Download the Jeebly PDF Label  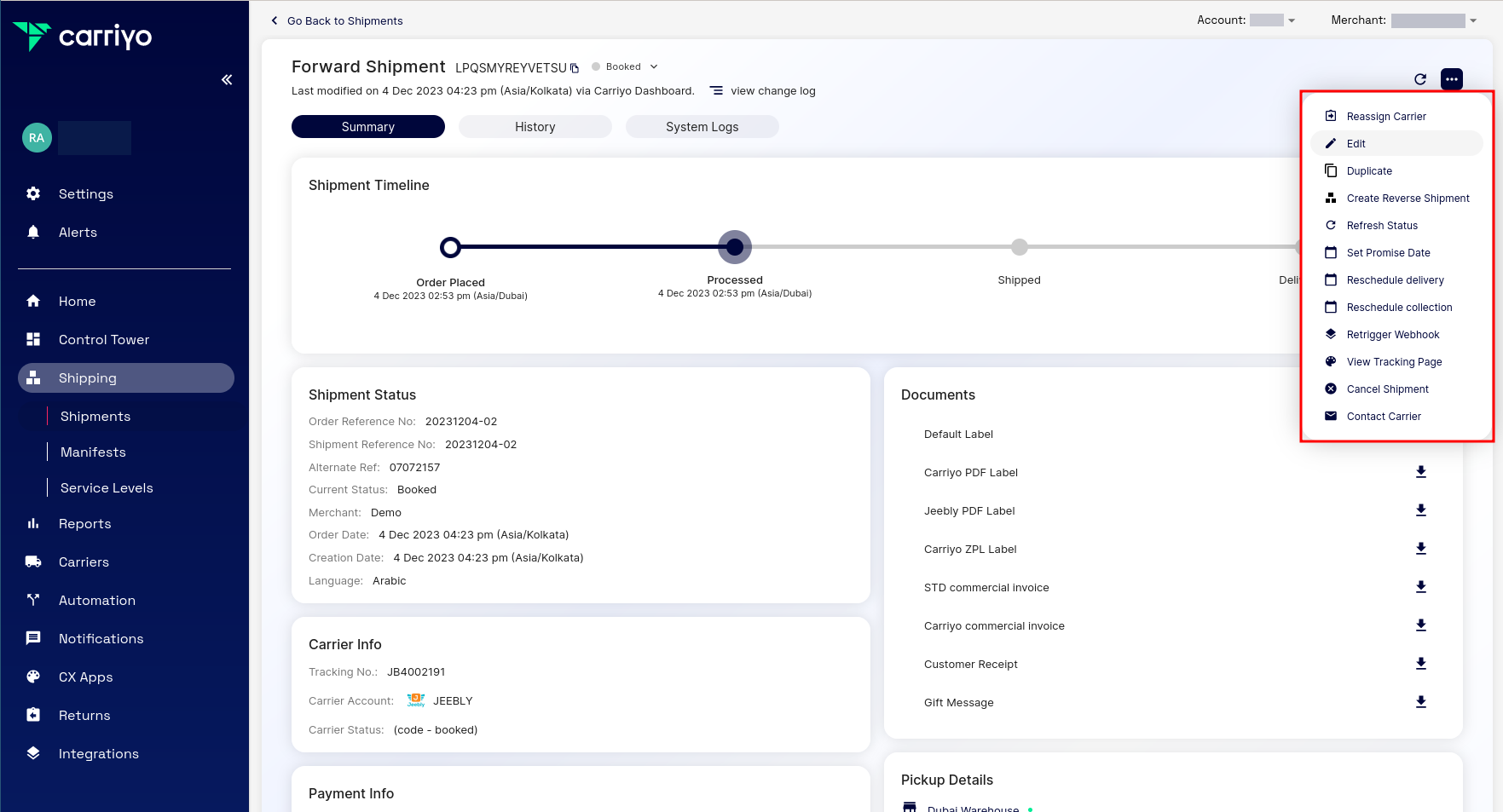tap(1421, 510)
